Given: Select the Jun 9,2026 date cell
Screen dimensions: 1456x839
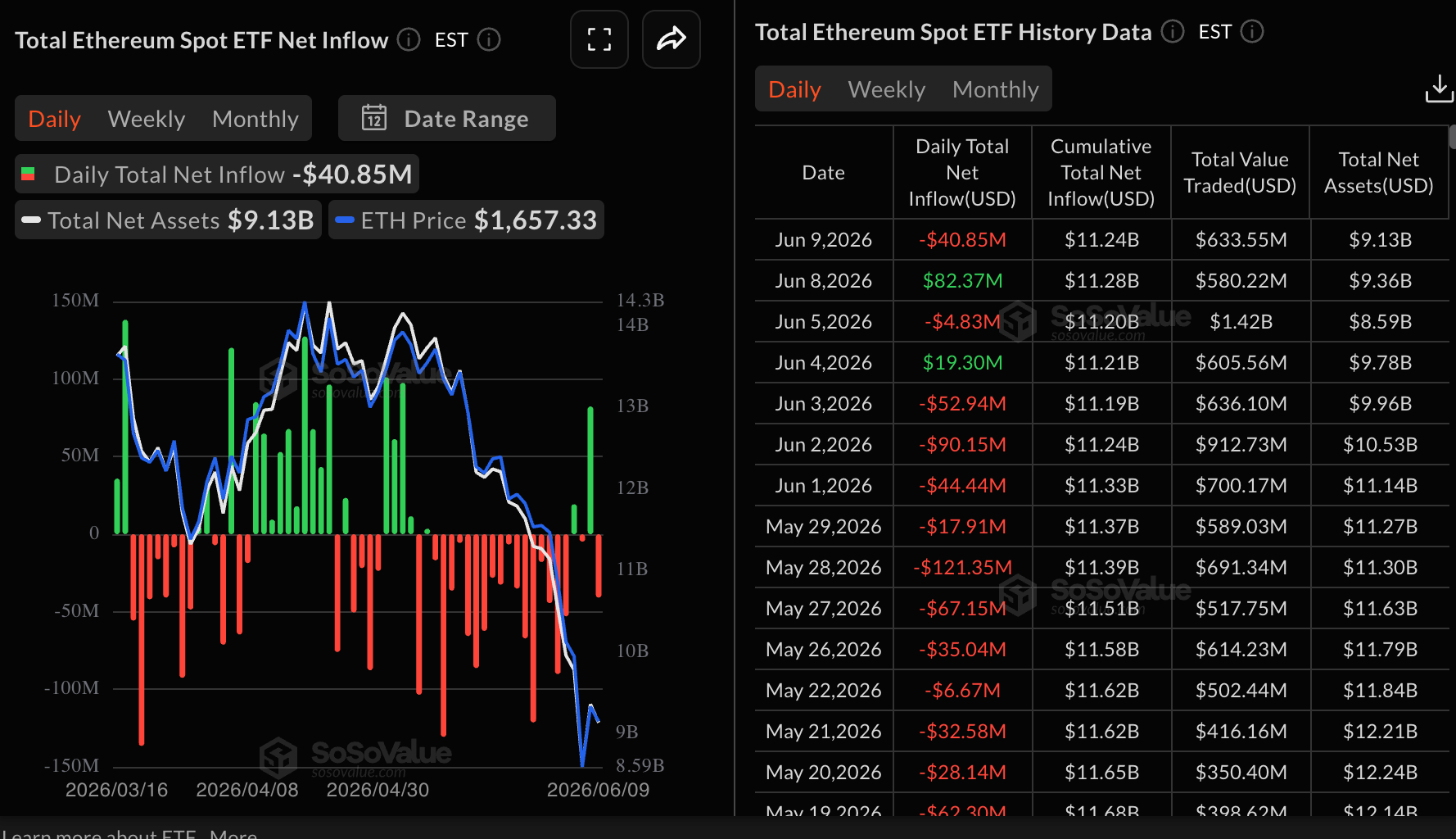Looking at the screenshot, I should (823, 239).
